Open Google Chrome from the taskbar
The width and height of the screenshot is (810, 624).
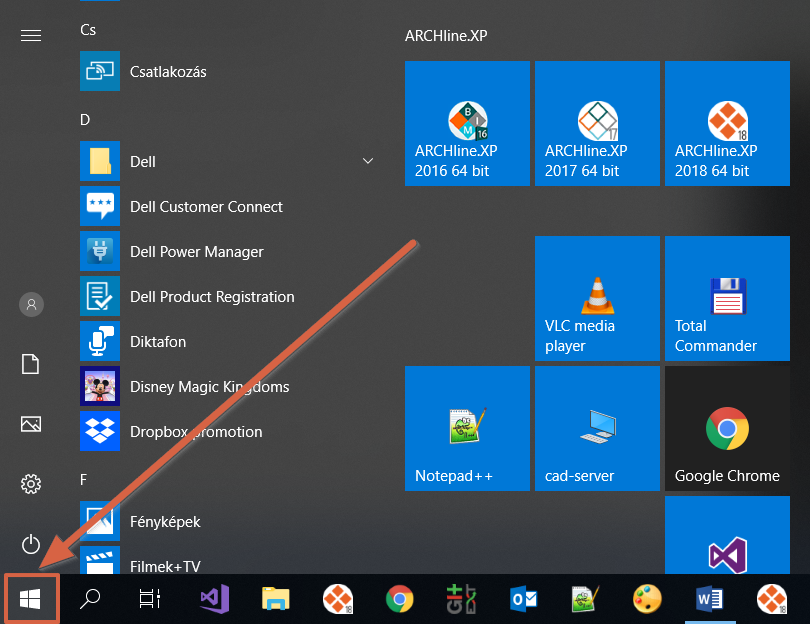[x=399, y=599]
